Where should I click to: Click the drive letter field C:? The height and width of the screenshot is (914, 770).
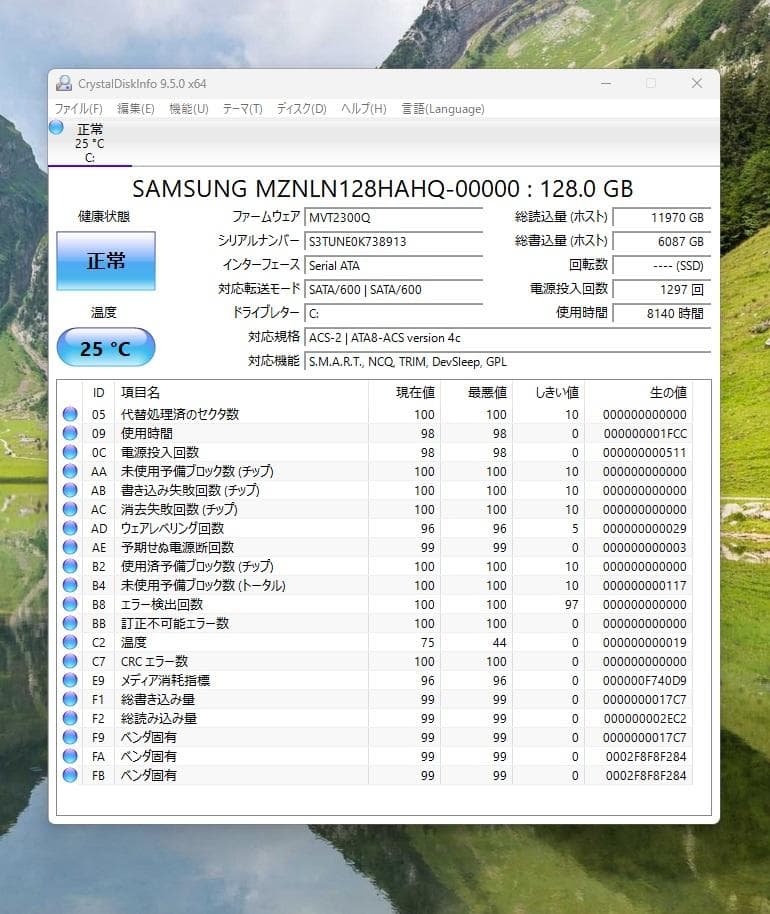[x=393, y=314]
